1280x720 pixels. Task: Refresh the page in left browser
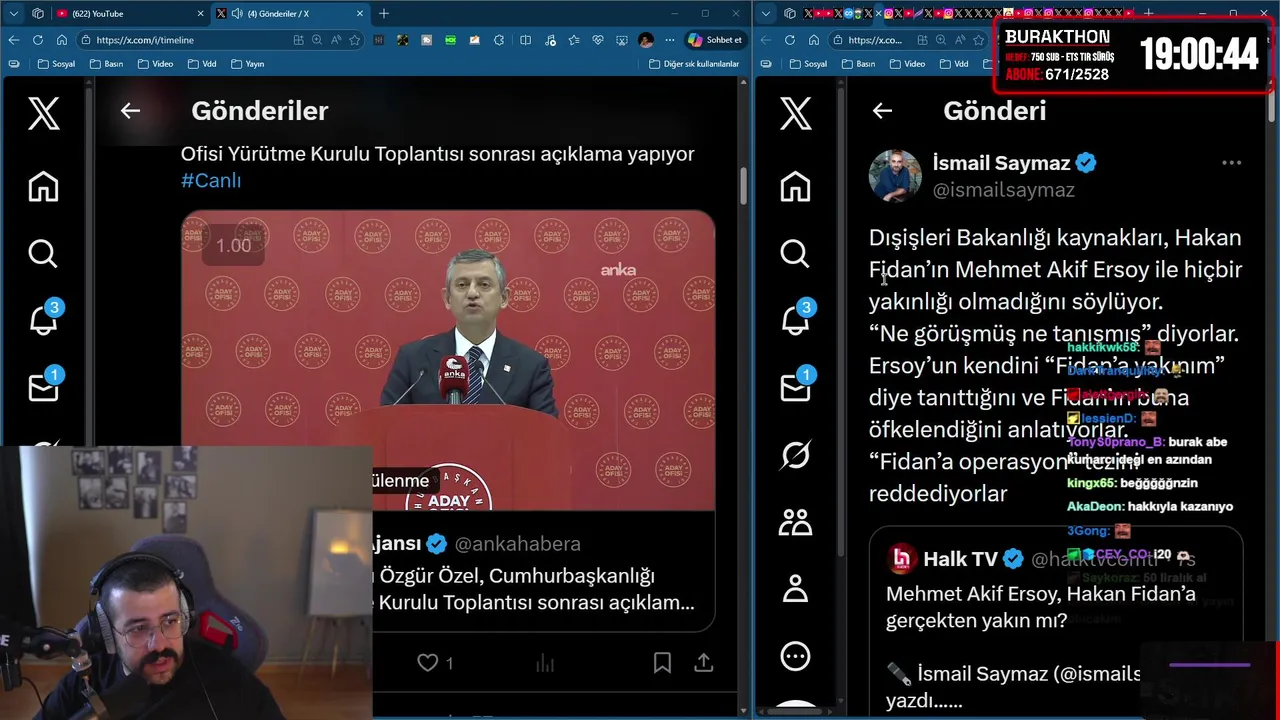38,40
